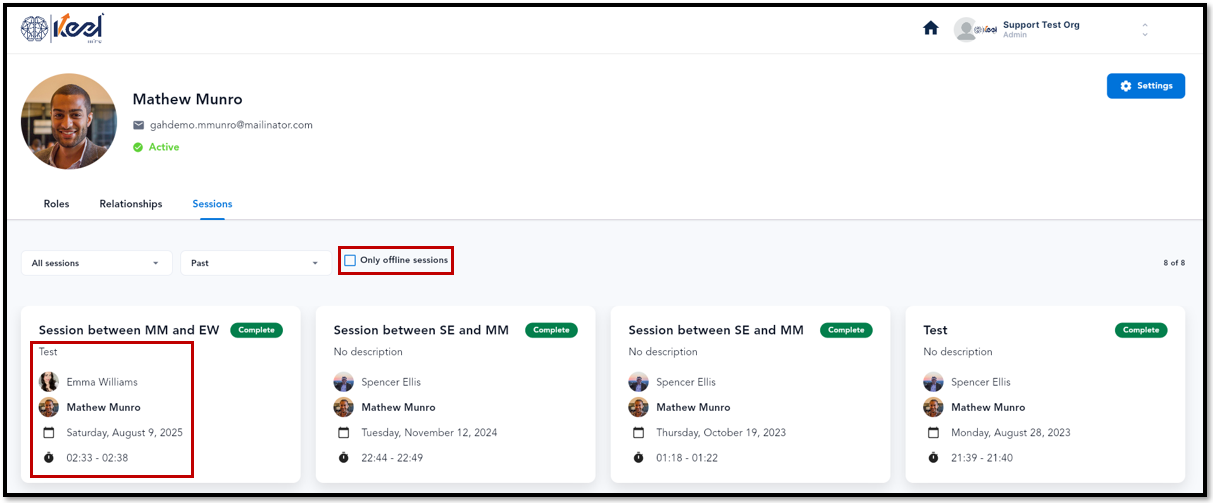Click Spencer Ellis avatar in November 12 card
This screenshot has height=503, width=1213.
(344, 382)
